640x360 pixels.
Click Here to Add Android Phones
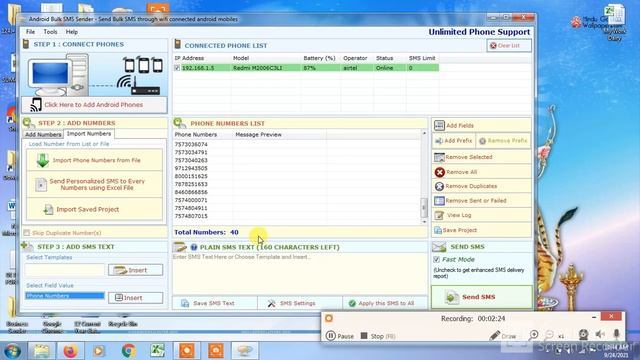[94, 105]
